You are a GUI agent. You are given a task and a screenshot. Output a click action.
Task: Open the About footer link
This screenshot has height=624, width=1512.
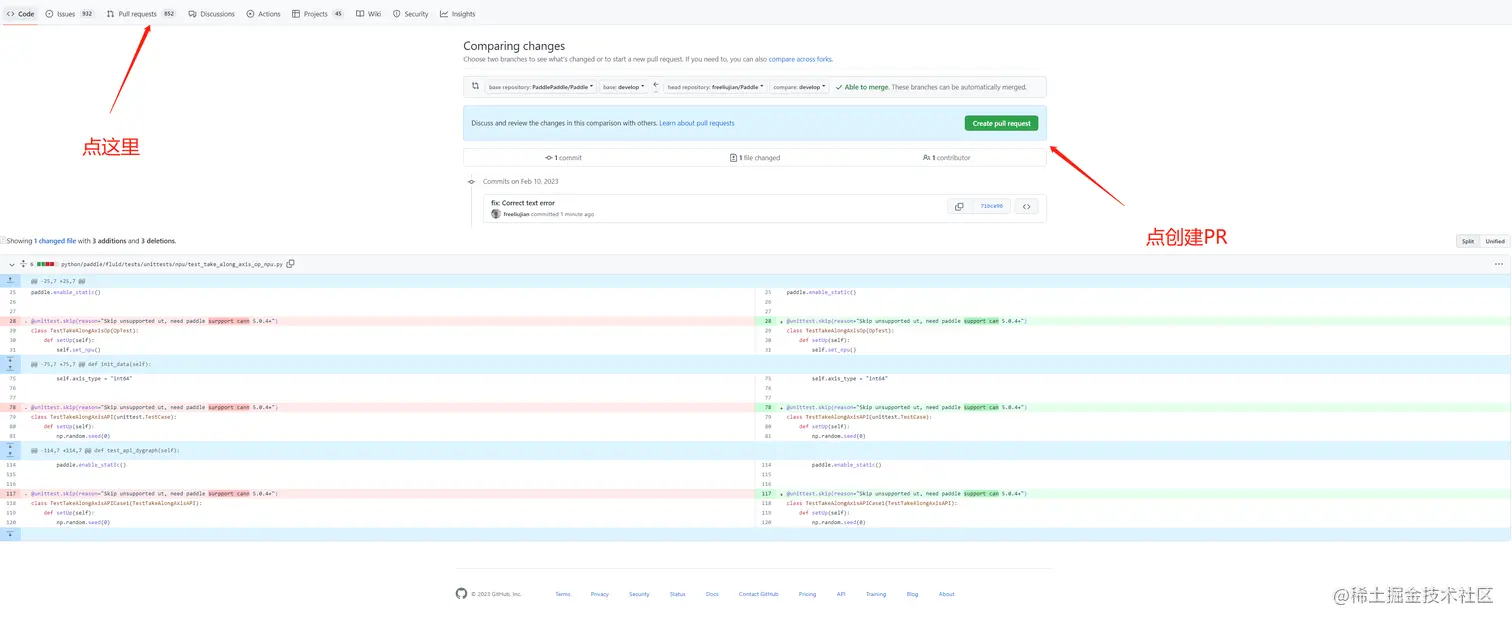coord(946,594)
